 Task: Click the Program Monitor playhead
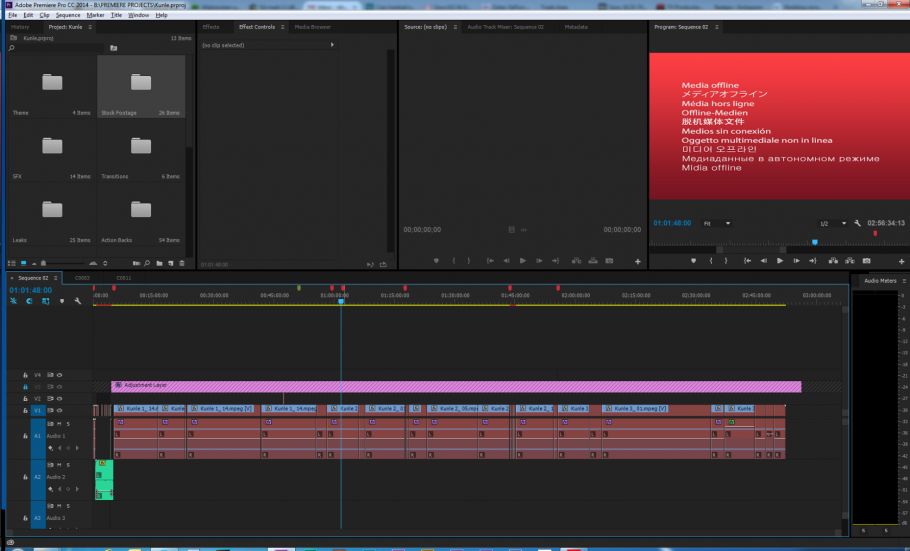(814, 241)
